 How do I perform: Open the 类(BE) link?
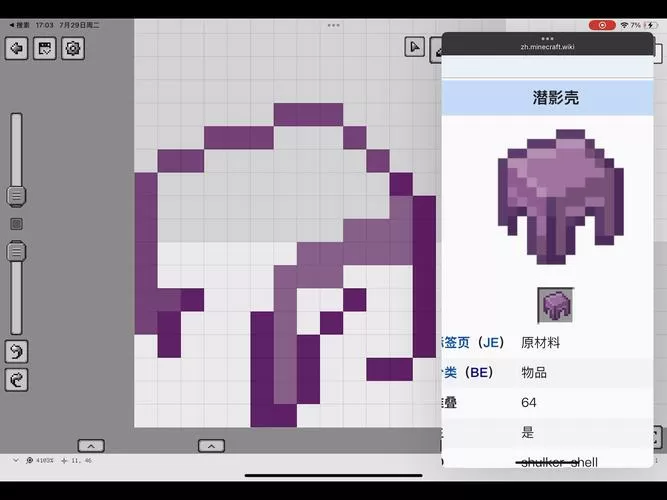(467, 373)
